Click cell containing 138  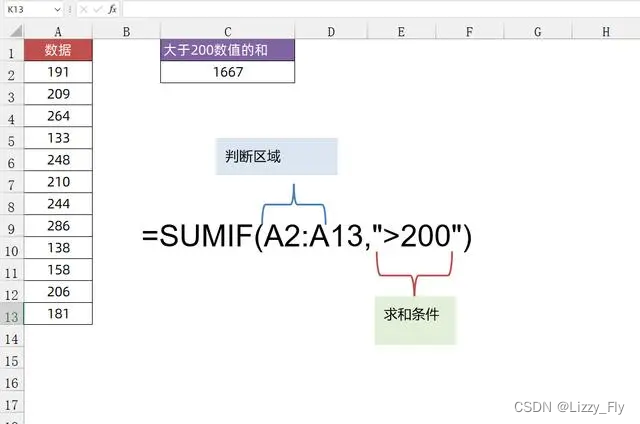click(x=58, y=248)
